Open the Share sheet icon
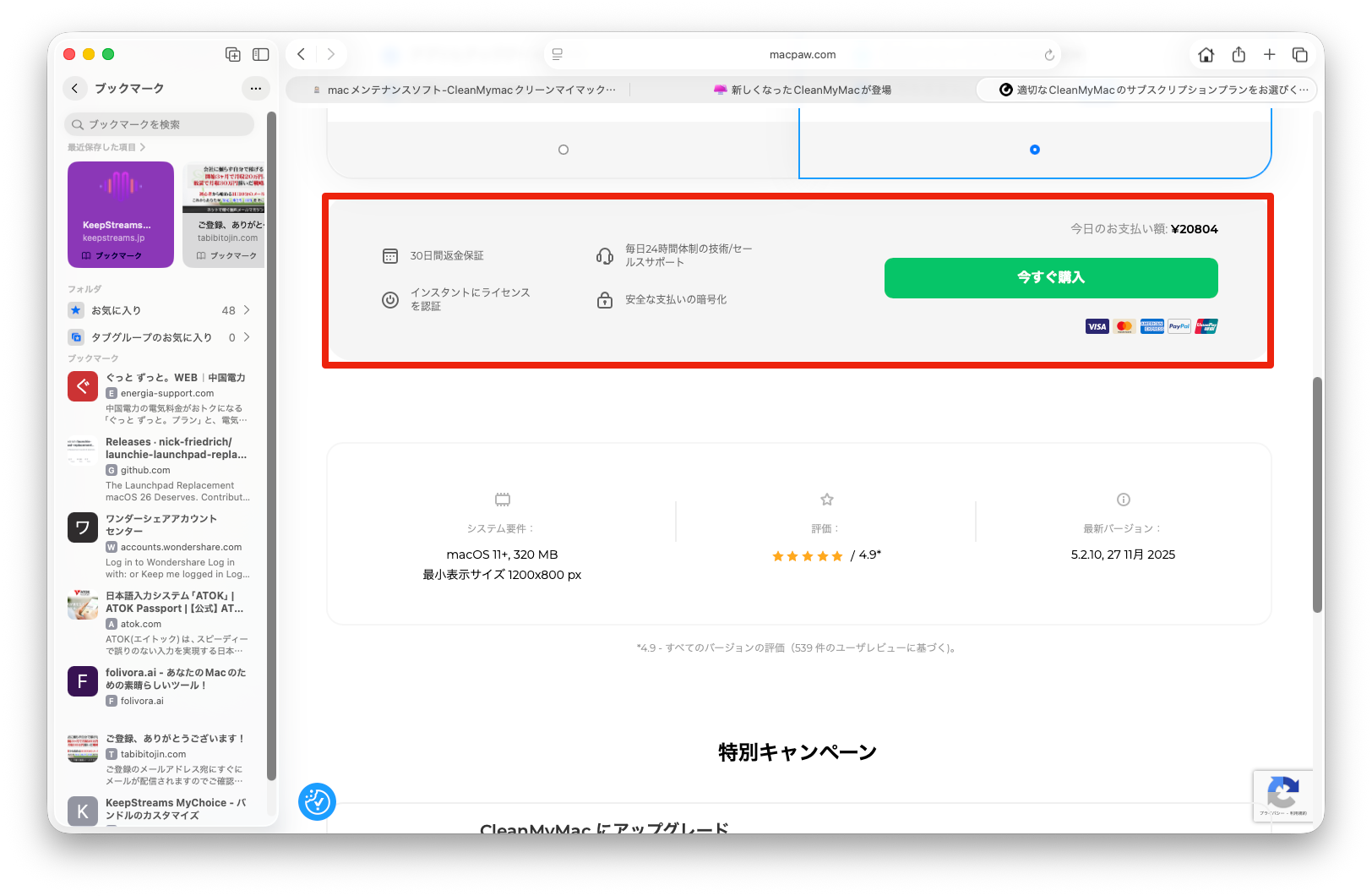1372x896 pixels. coord(1239,55)
